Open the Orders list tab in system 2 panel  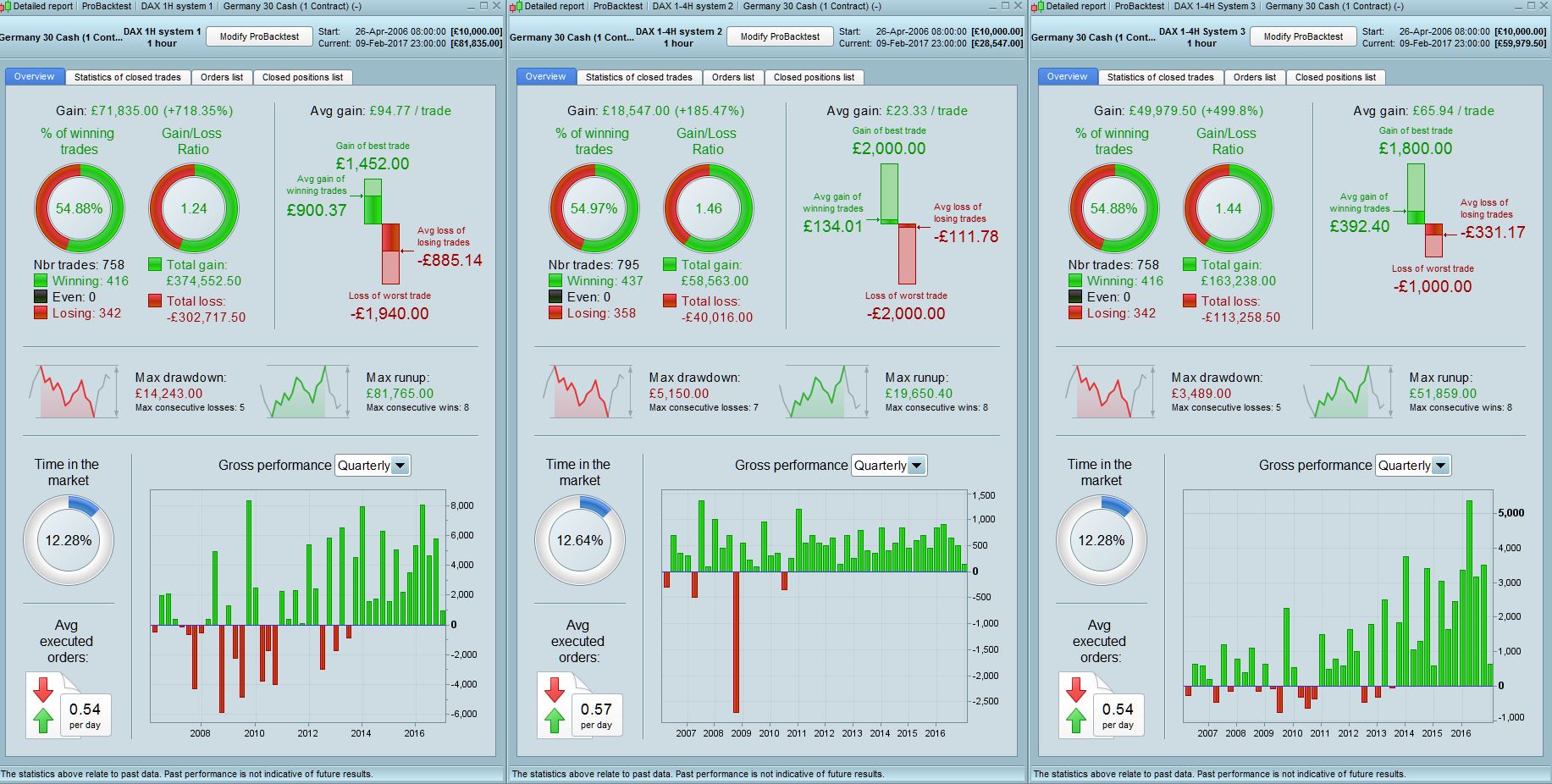733,77
